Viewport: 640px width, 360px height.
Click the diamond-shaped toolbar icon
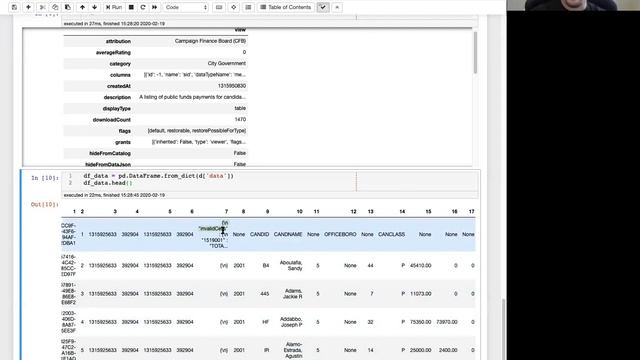(x=233, y=7)
